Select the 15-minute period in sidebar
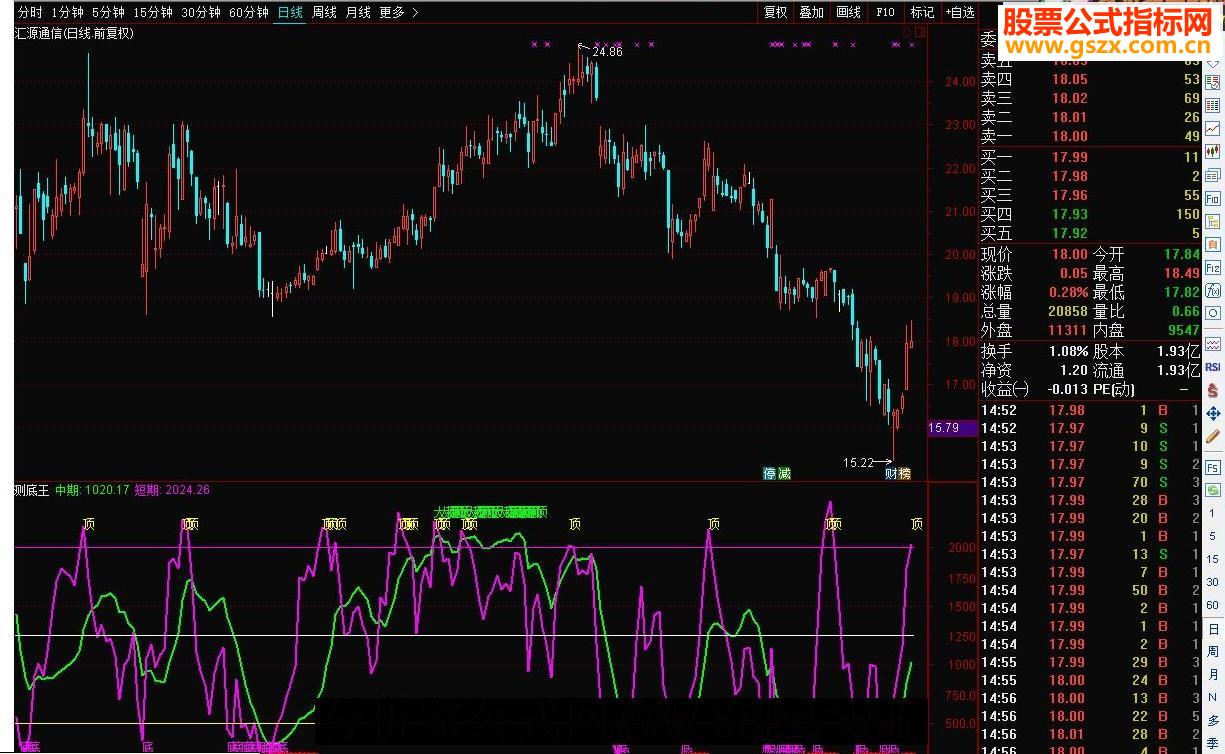 click(1213, 557)
